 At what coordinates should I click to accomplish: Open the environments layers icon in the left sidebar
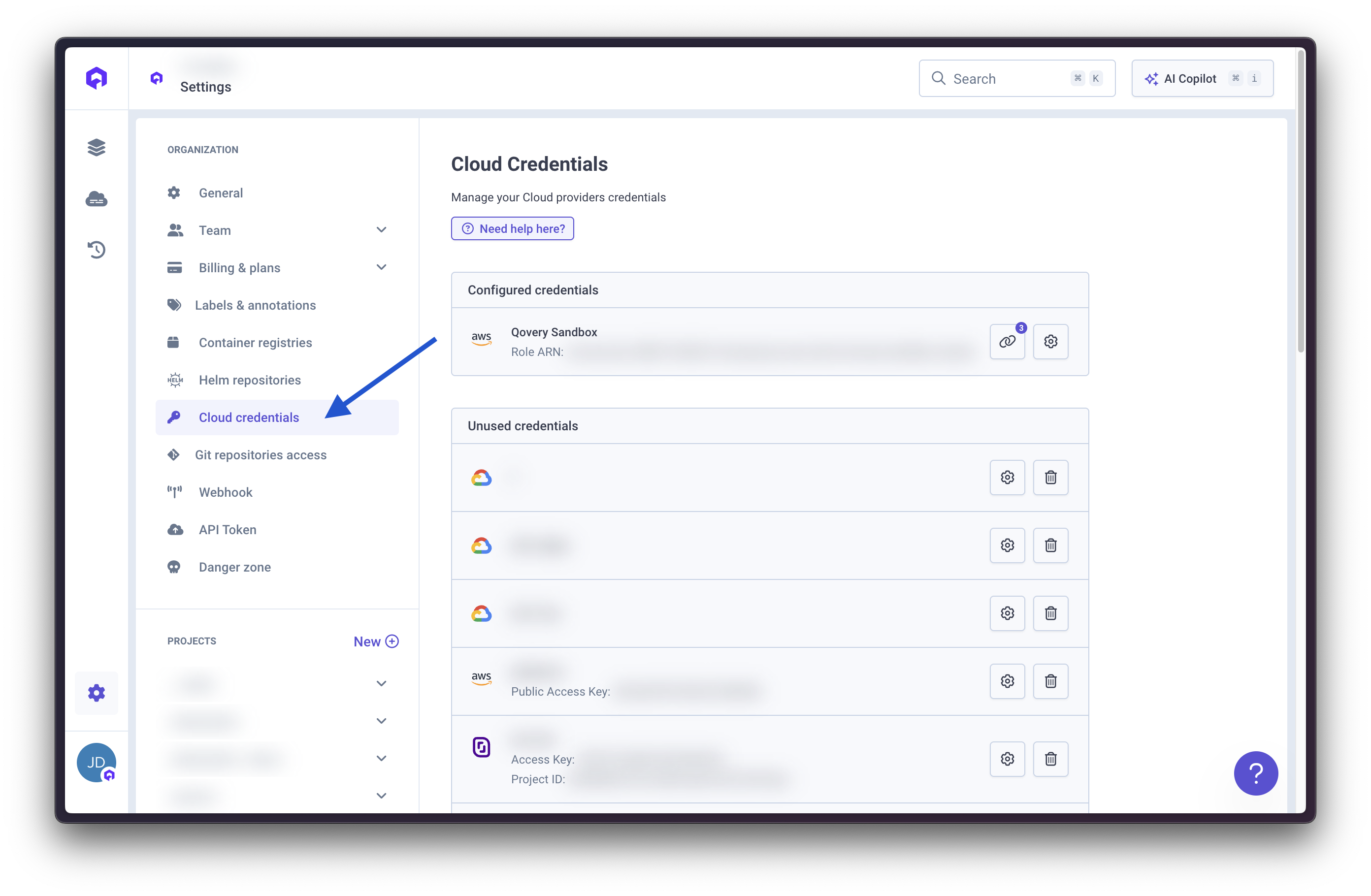[x=96, y=147]
